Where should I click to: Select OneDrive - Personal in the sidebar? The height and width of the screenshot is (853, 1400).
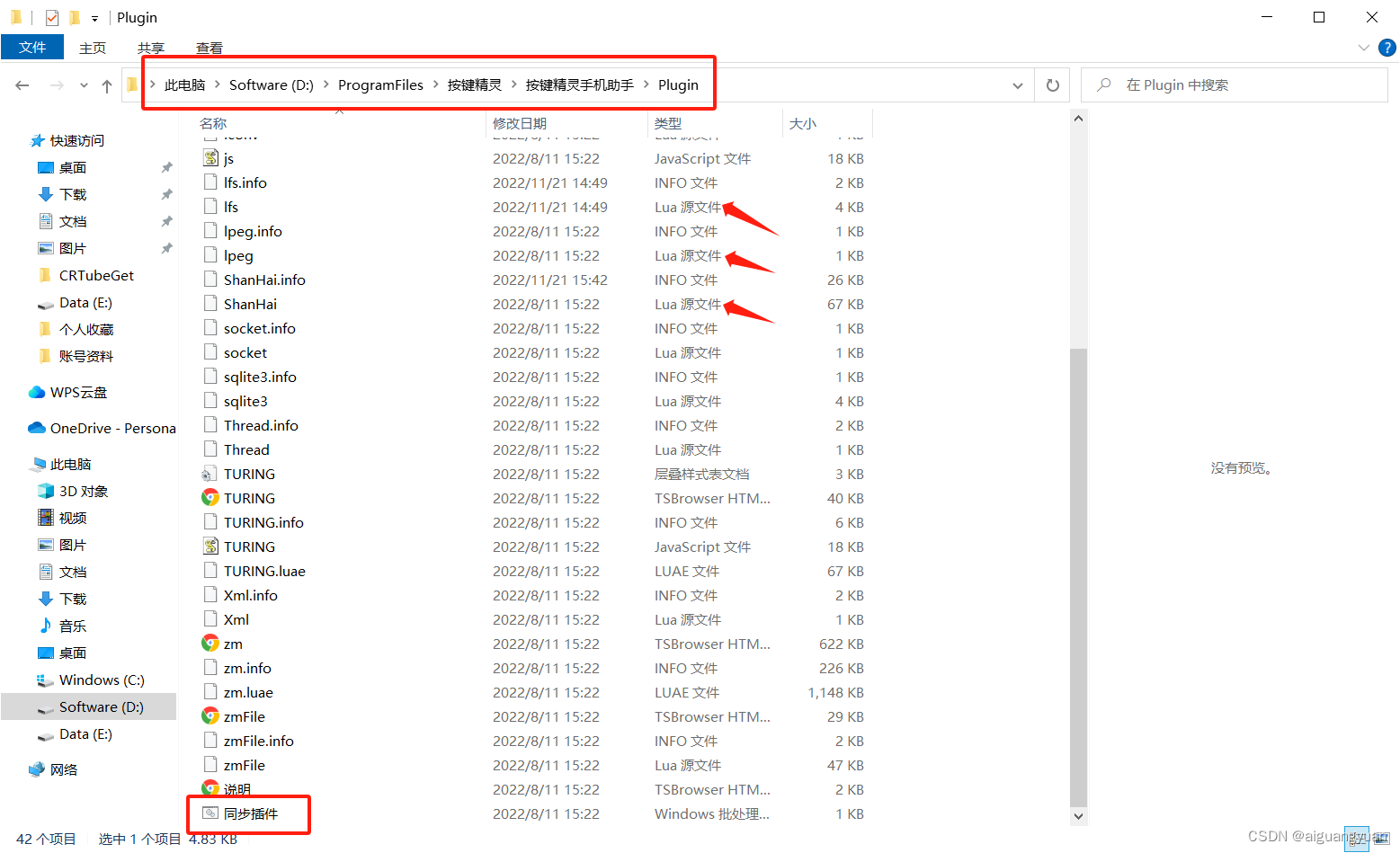tap(112, 429)
